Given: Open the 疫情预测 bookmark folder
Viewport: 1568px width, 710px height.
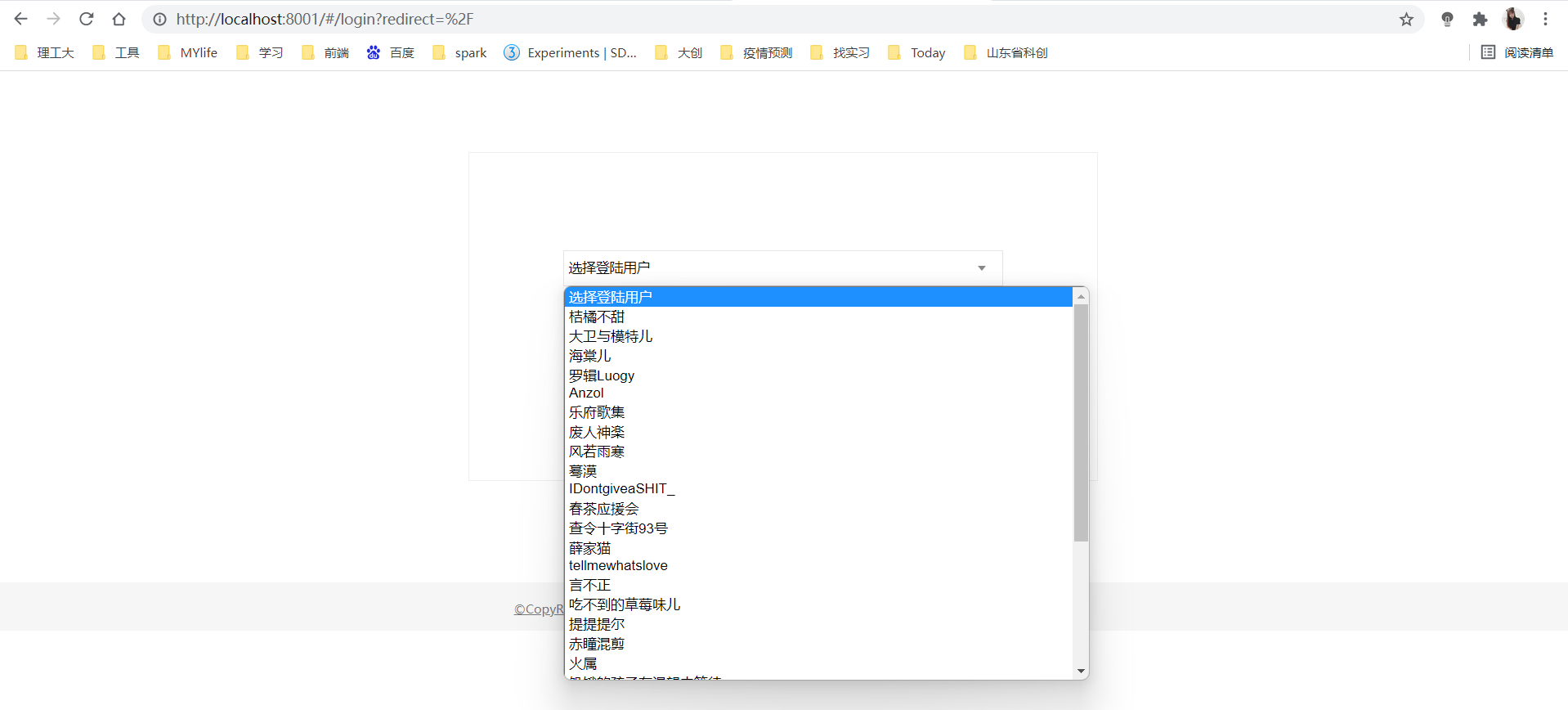Looking at the screenshot, I should tap(757, 52).
